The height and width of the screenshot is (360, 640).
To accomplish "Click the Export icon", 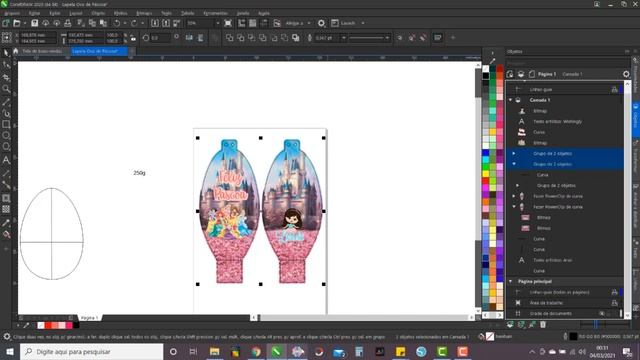I will 166,23.
